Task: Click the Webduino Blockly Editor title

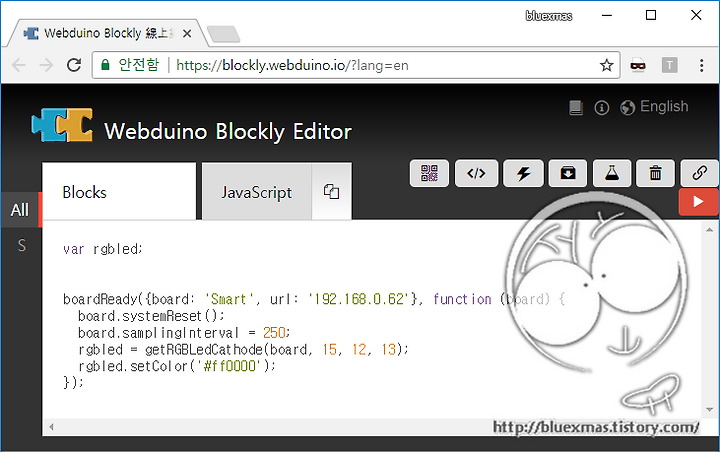Action: pos(228,131)
